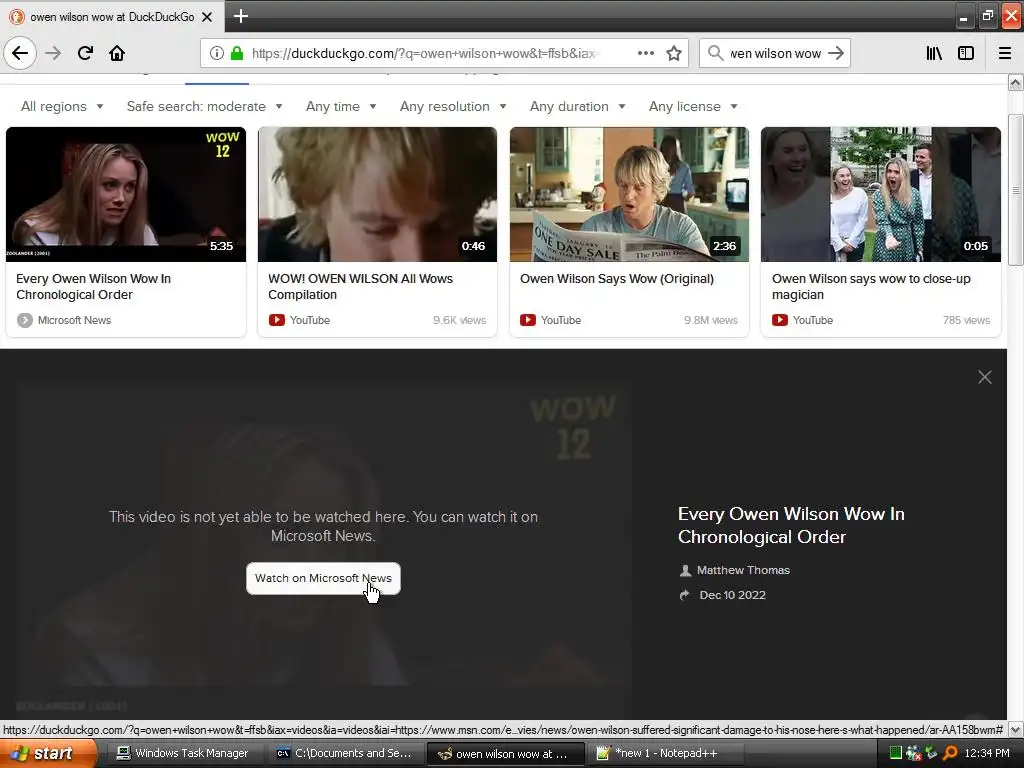Expand the Any time filter
Viewport: 1024px width, 768px height.
pyautogui.click(x=341, y=106)
